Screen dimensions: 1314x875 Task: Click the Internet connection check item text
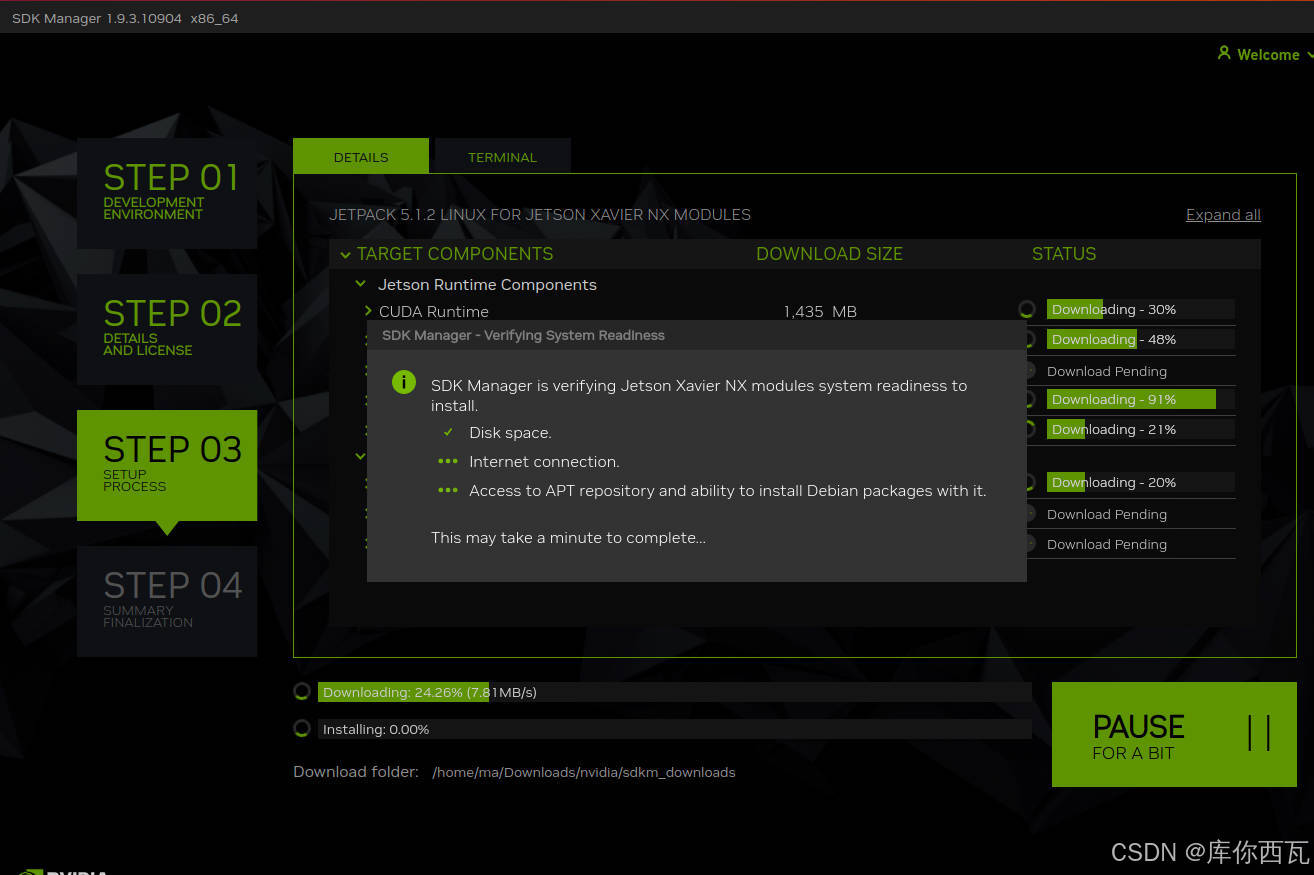[544, 462]
